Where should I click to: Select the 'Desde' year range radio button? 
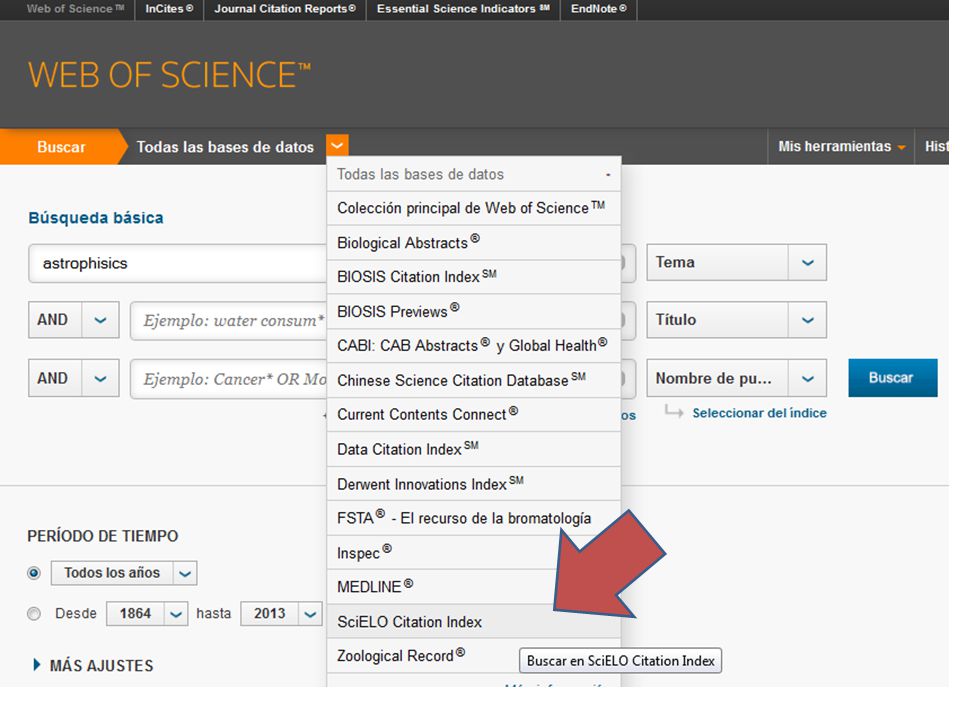(34, 613)
